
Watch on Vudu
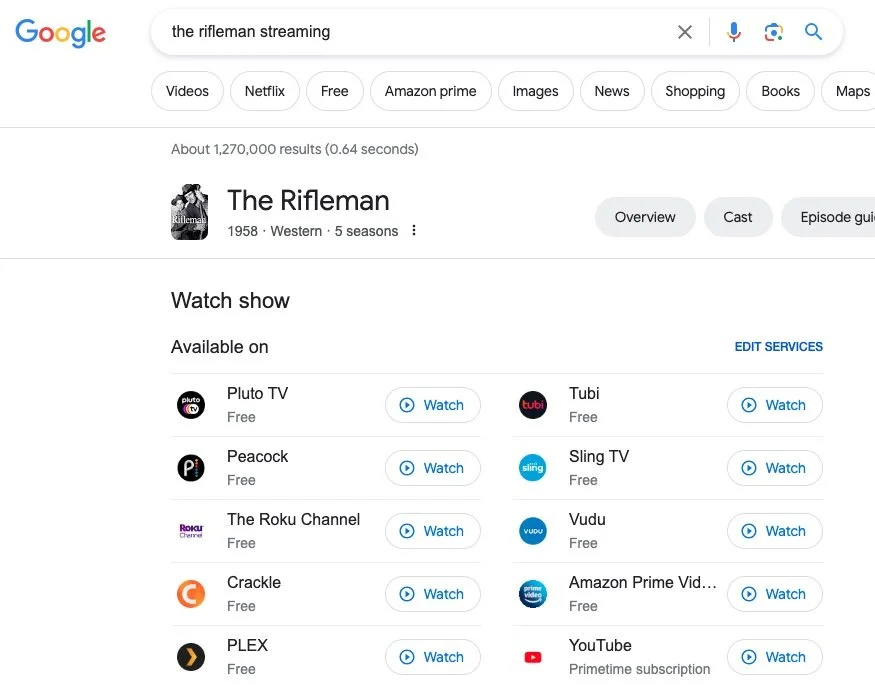pyautogui.click(x=775, y=531)
